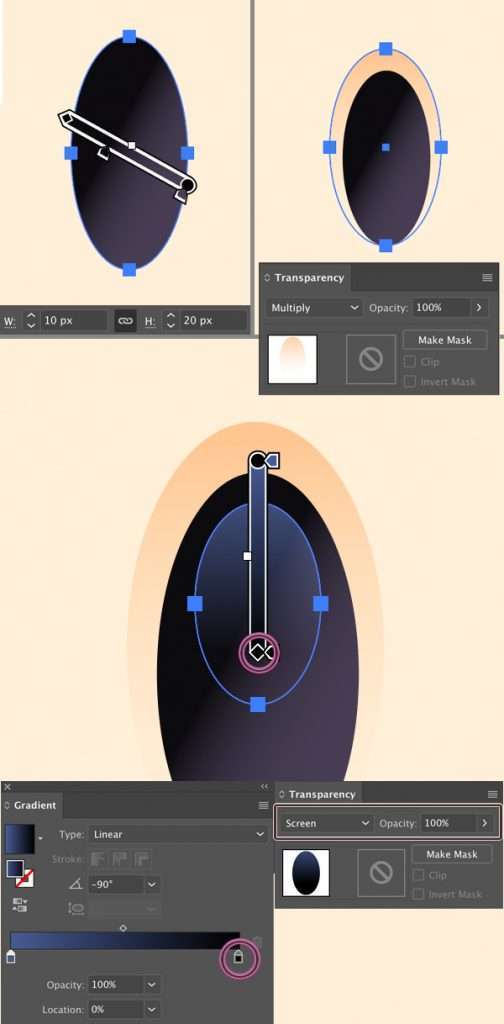
Task: Select the Gradient panel tab
Action: [30, 805]
